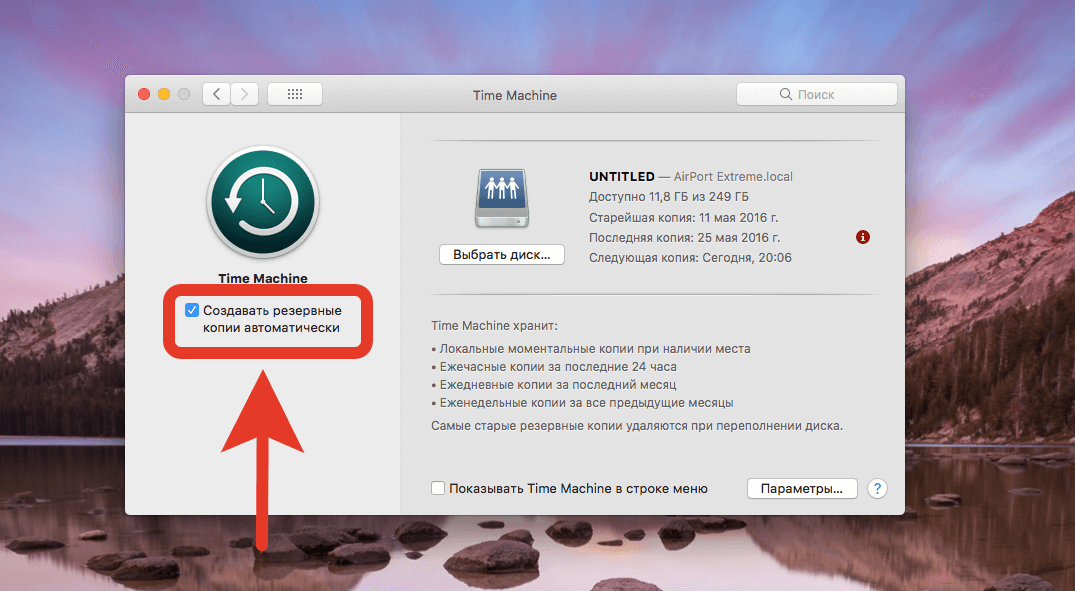Click the "Time Machine" window title

tap(514, 95)
